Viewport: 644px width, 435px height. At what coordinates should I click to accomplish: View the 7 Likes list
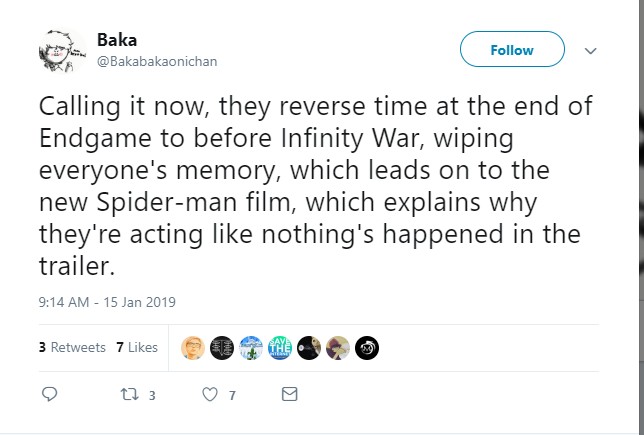[x=137, y=347]
